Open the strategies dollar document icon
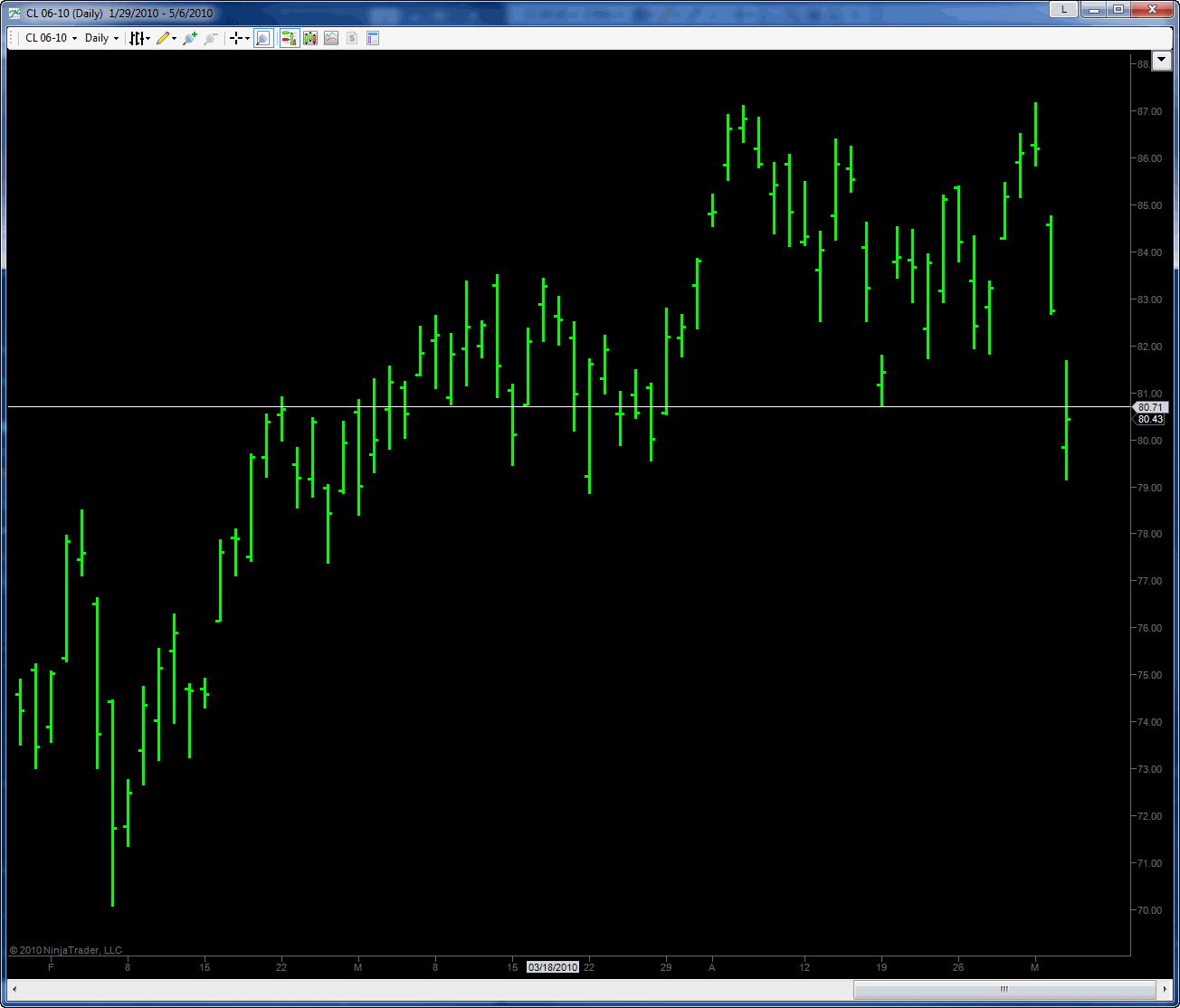 [x=352, y=38]
